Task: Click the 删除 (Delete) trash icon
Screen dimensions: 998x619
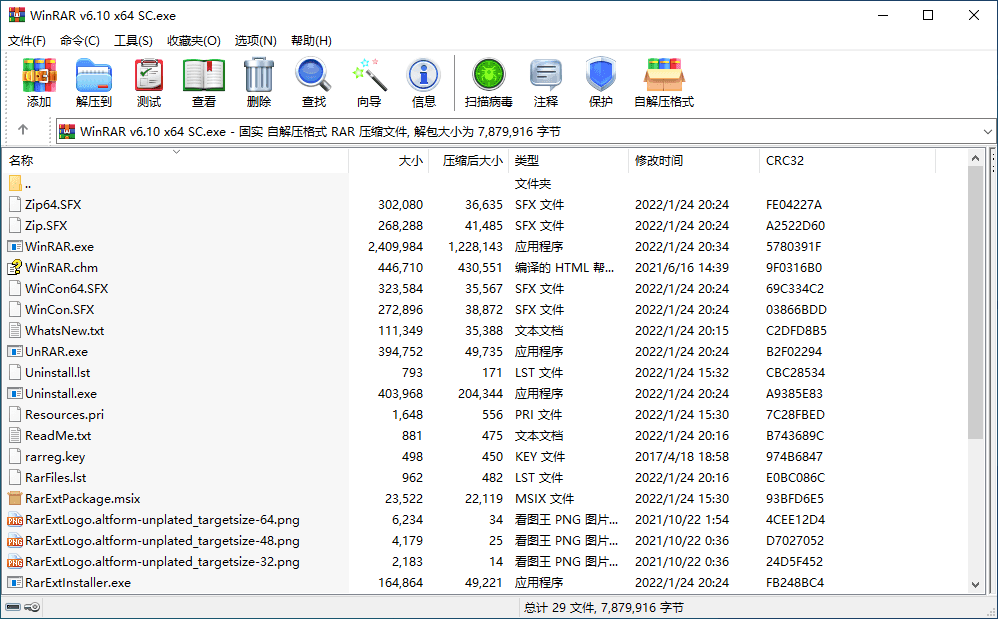Action: (x=259, y=75)
